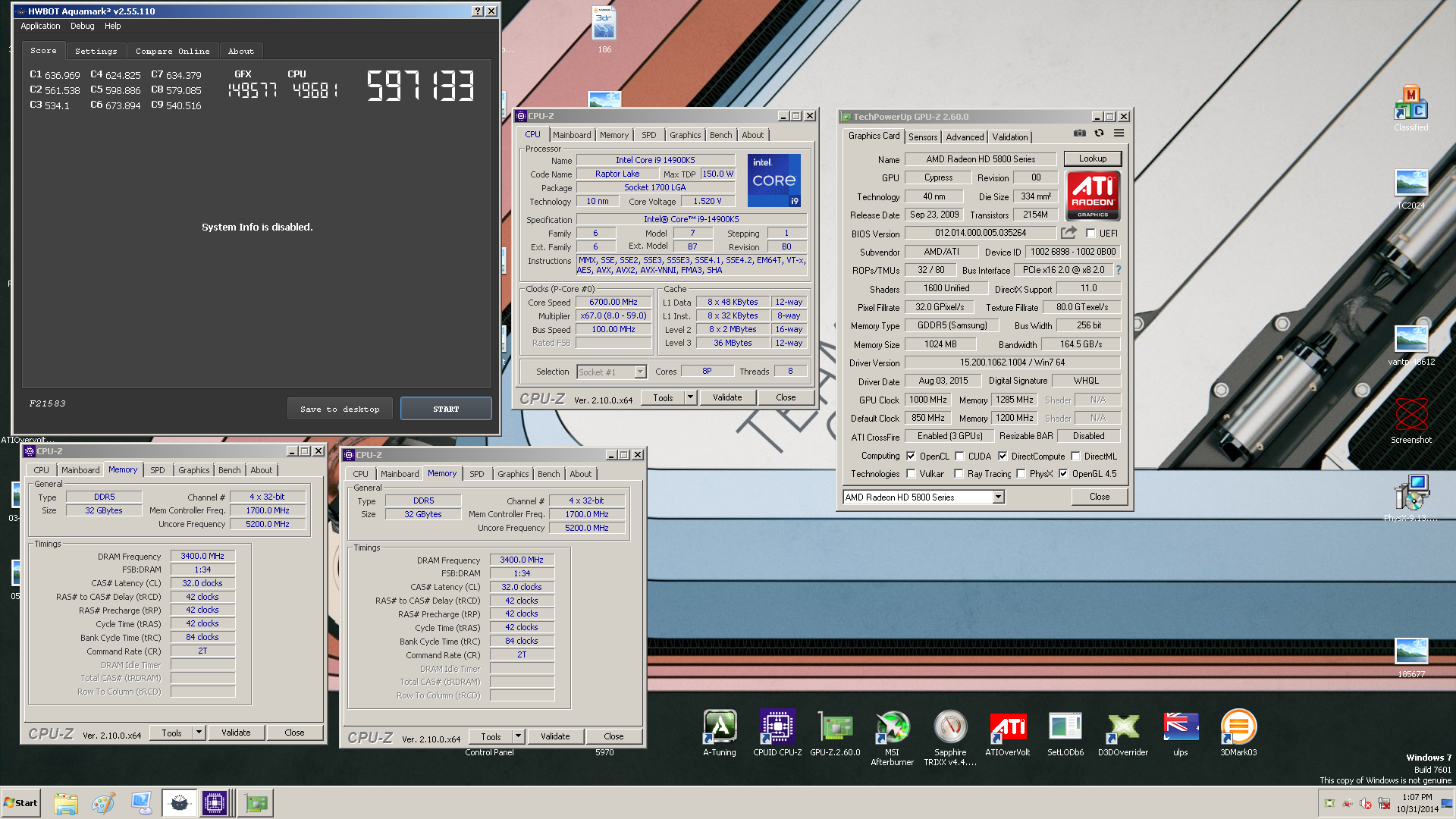
Task: Click the GPU Clock 1000 MHz field in GPU-Z
Action: coord(927,400)
